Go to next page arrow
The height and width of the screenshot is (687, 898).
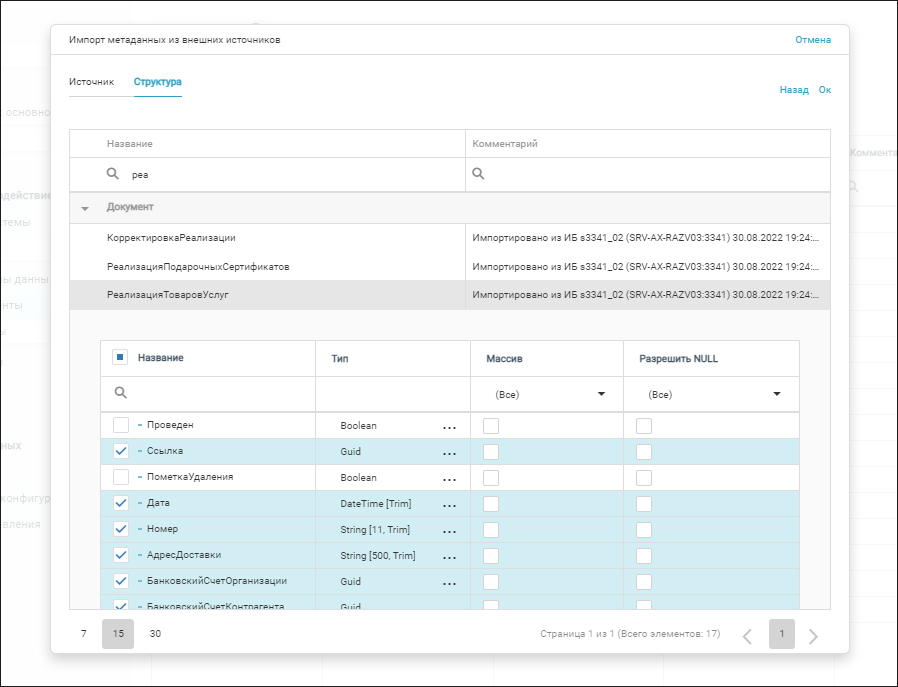coord(813,636)
